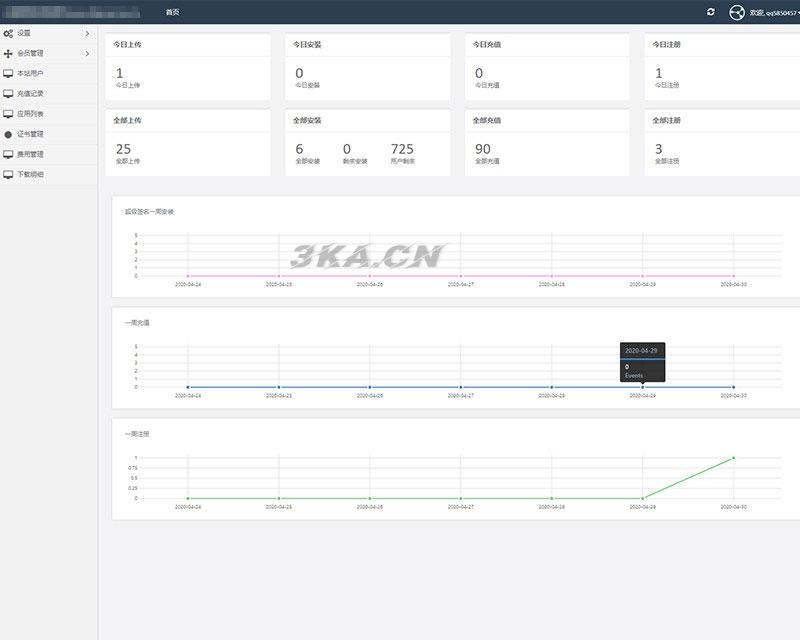Click the gears icon beside 设置
This screenshot has height=640, width=800.
8,33
